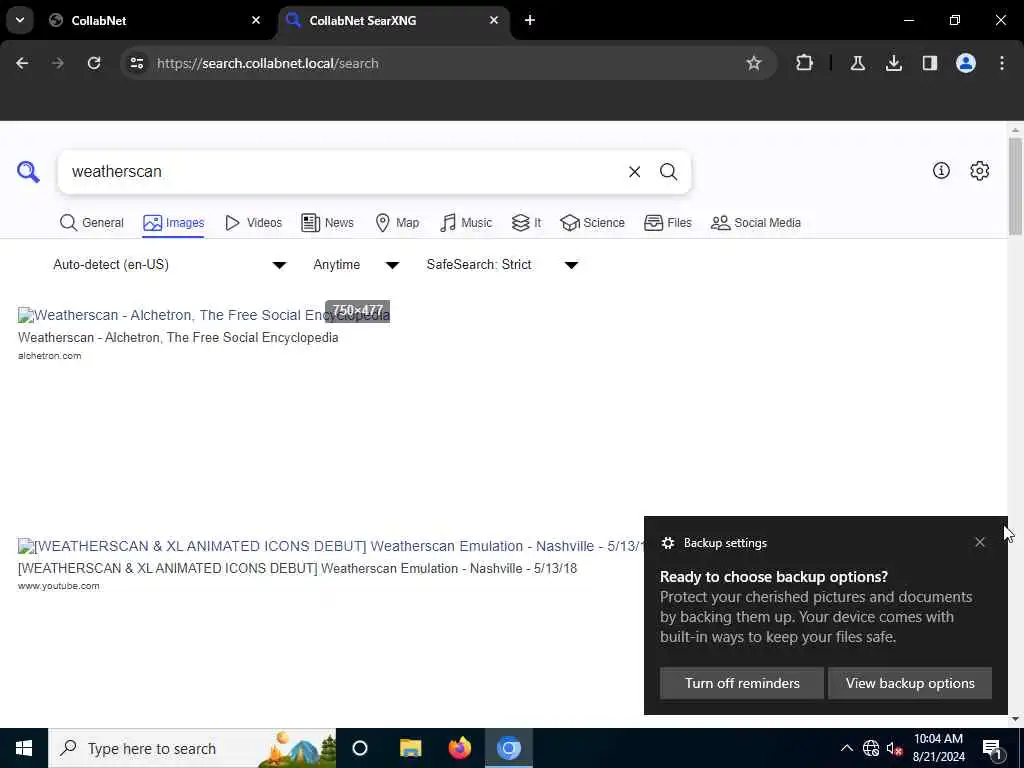Viewport: 1024px width, 768px height.
Task: Click the Alchetron result title text
Action: click(x=178, y=338)
